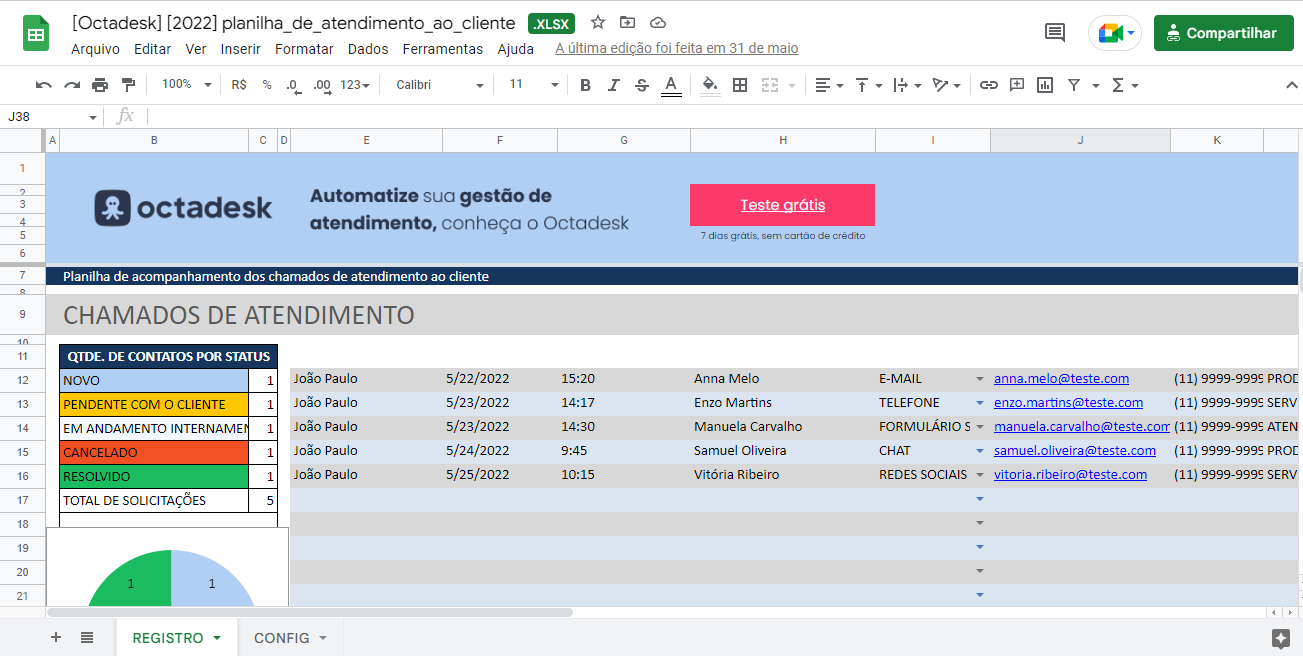Apply bold formatting from the toolbar
Screen dimensions: 1303x656
pos(585,85)
